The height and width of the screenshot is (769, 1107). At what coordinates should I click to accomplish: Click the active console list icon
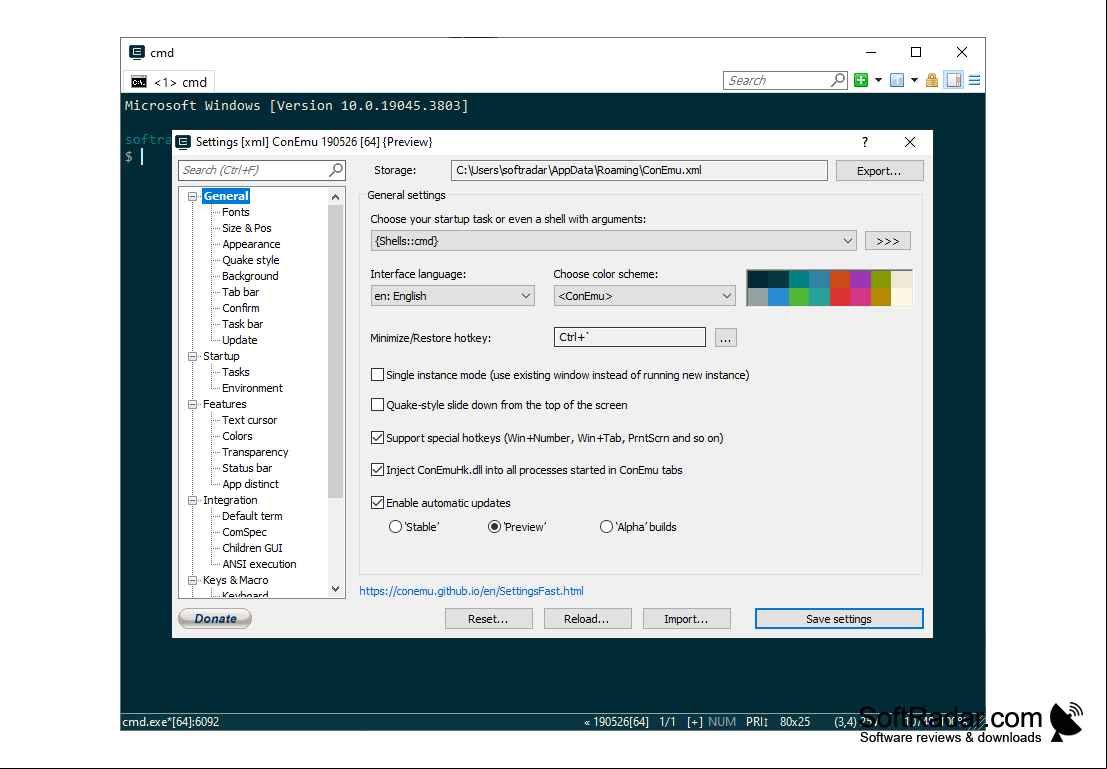[x=897, y=81]
